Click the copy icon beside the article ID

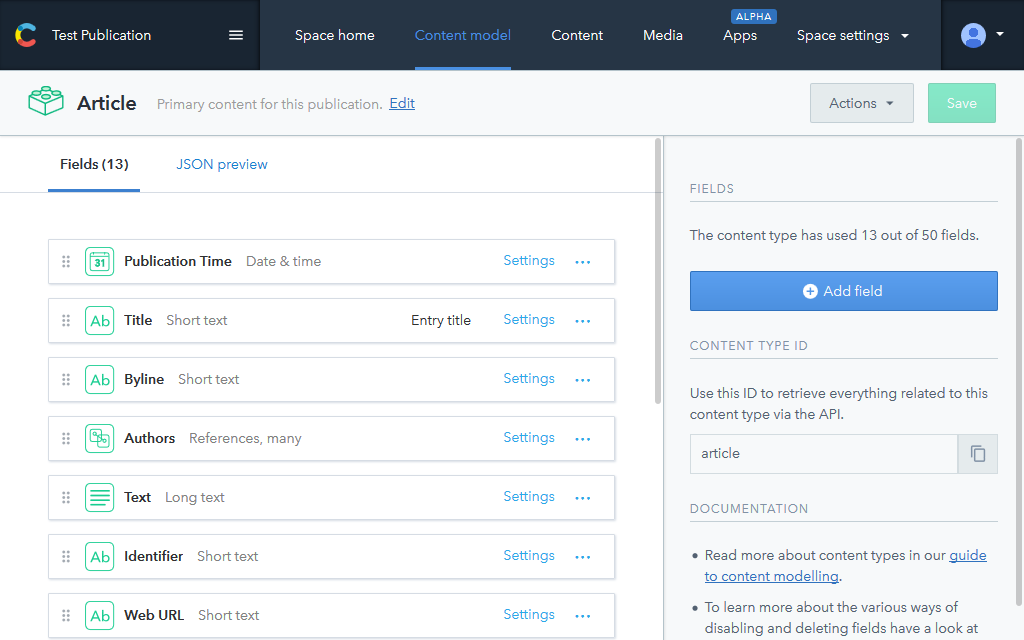pyautogui.click(x=978, y=454)
